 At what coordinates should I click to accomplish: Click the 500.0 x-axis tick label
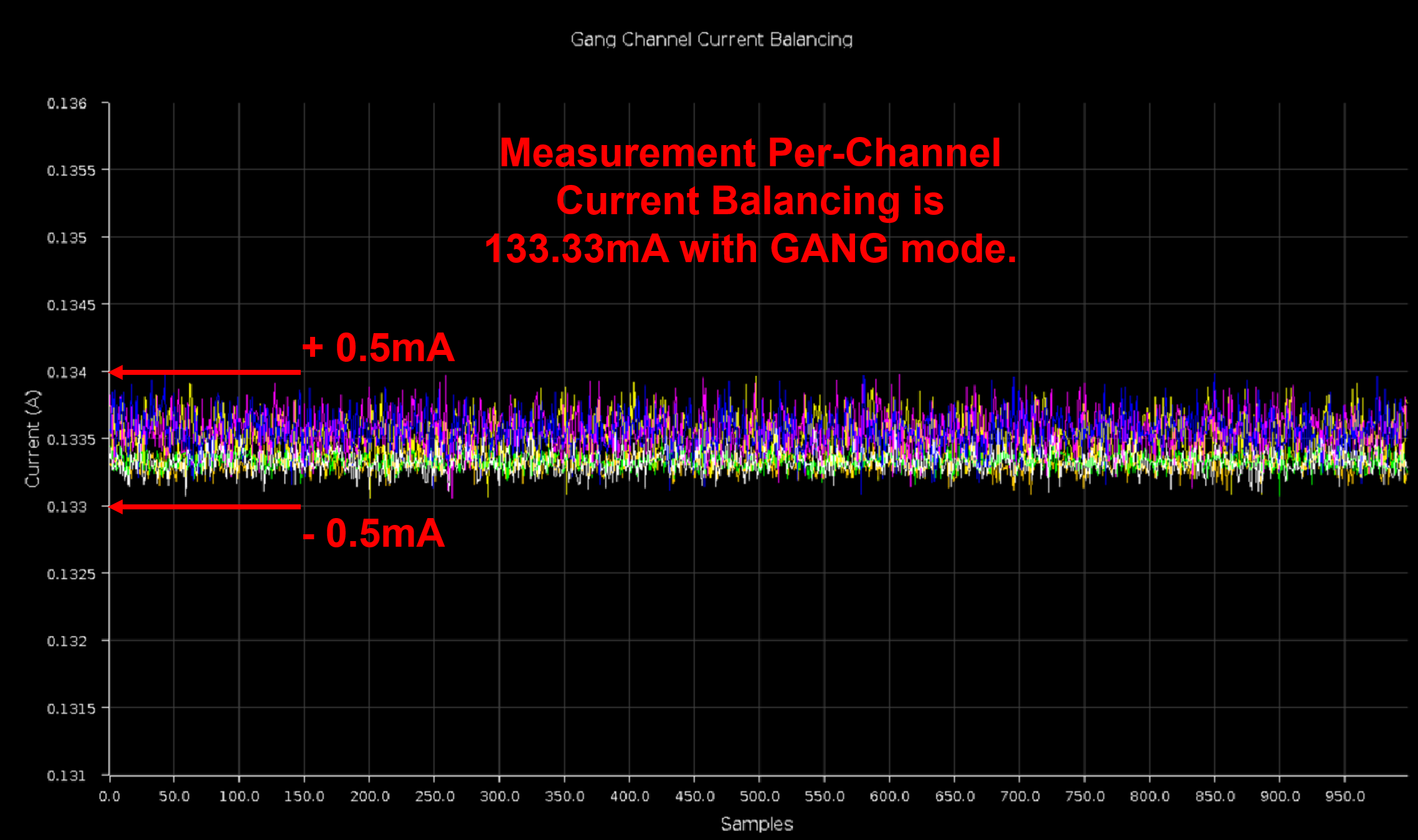click(759, 796)
